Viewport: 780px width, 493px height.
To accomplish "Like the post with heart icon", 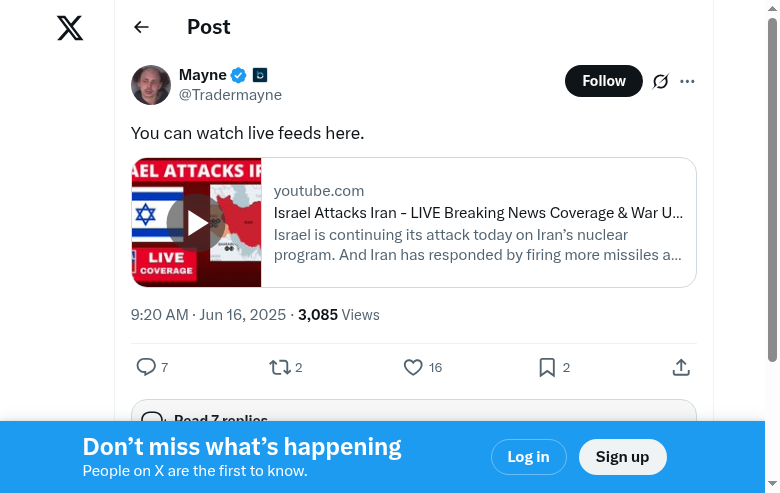I will (413, 367).
